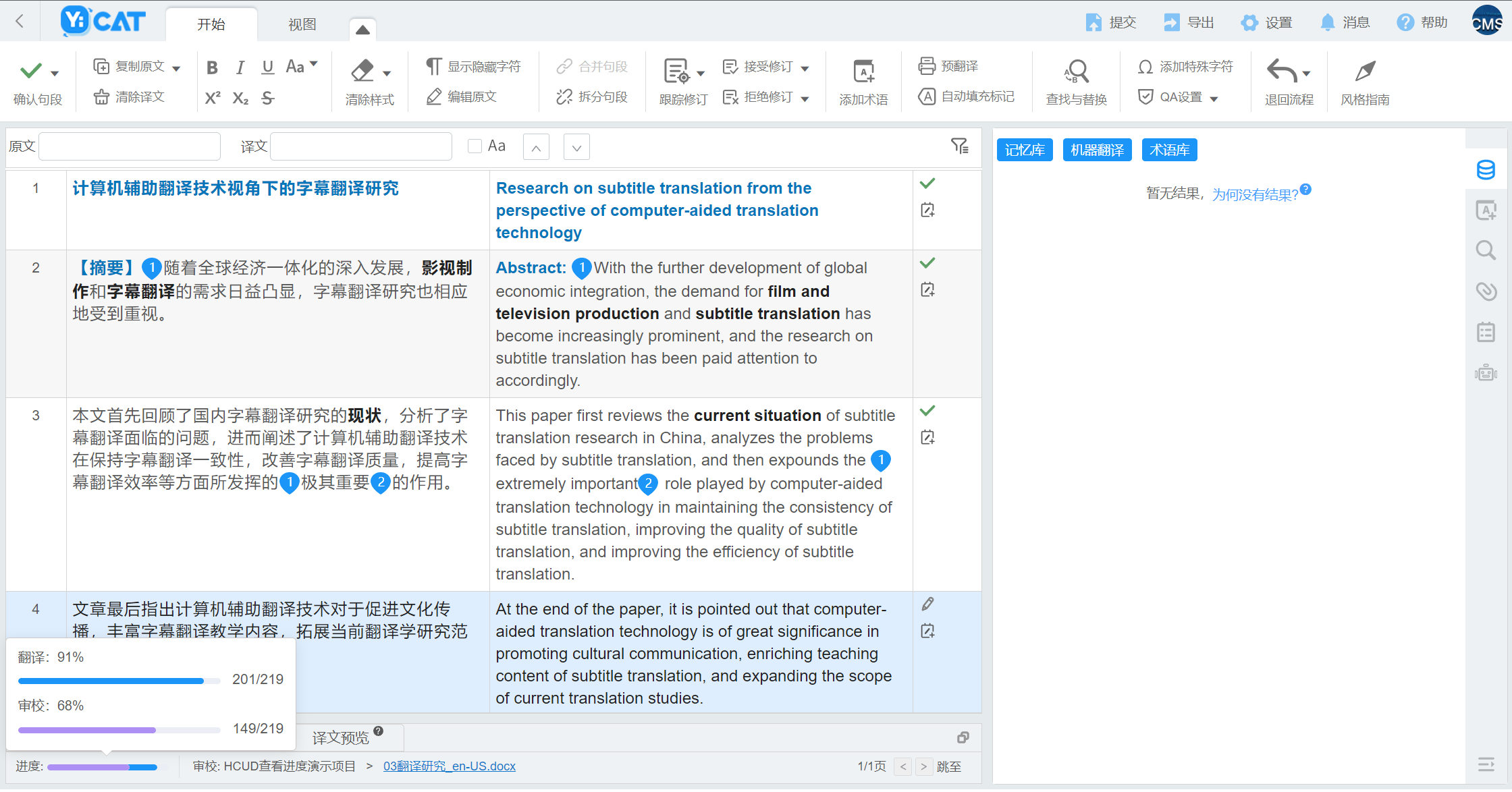Expand the QA Settings (QA设置) dropdown
The height and width of the screenshot is (792, 1512).
(1214, 98)
